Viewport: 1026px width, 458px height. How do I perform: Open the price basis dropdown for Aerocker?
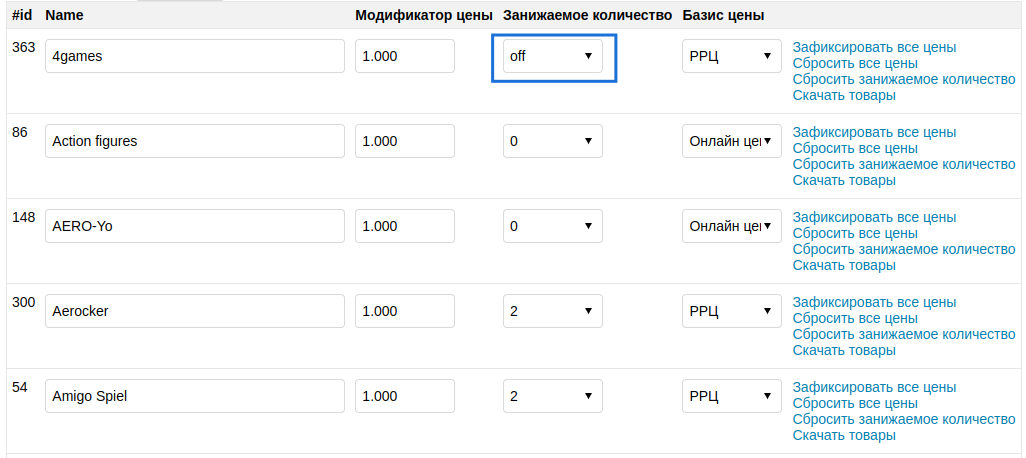731,311
